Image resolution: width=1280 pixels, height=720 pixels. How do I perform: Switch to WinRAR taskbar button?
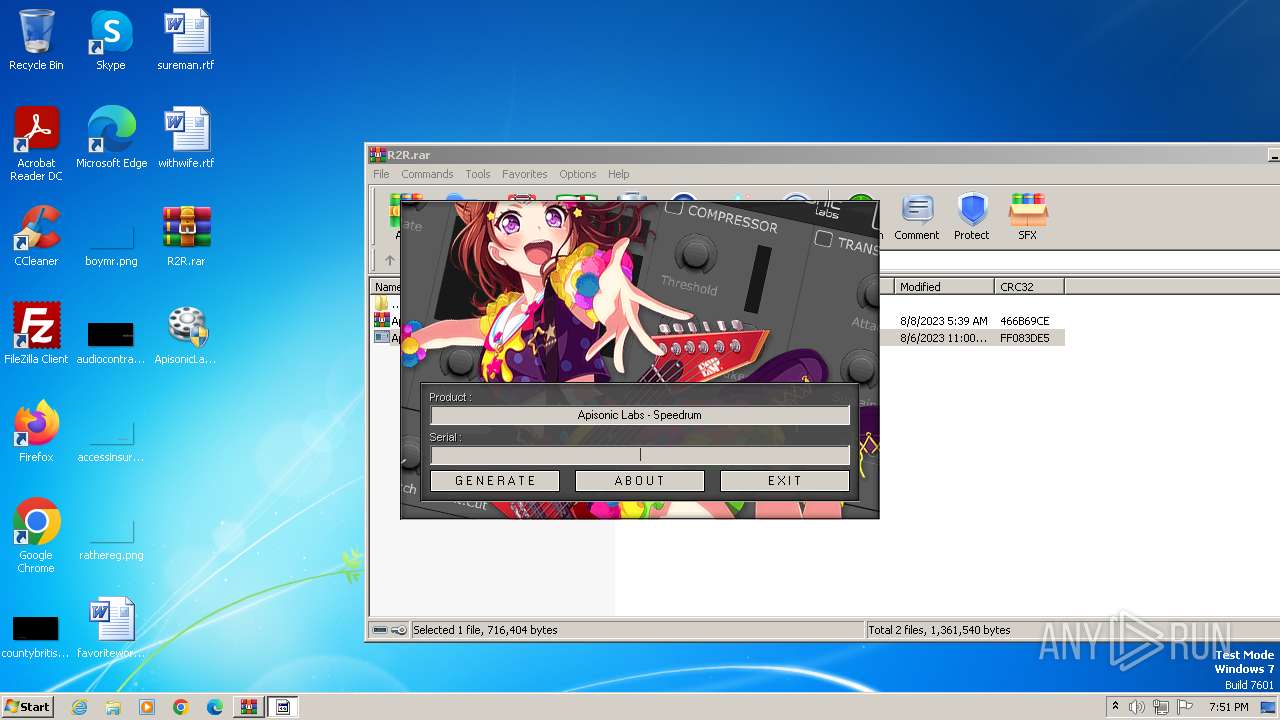[x=249, y=707]
